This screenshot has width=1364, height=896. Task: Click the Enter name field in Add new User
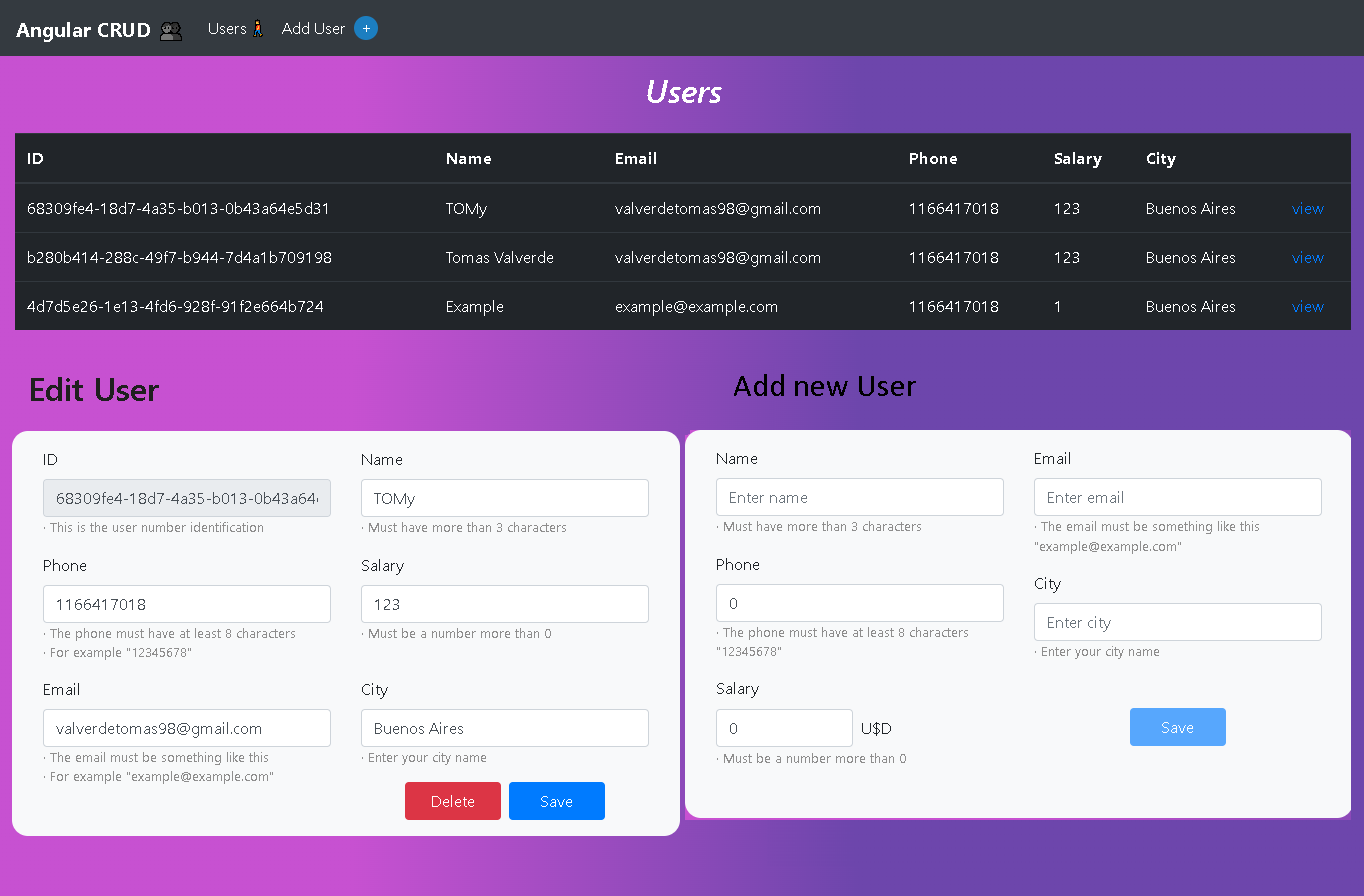[859, 497]
